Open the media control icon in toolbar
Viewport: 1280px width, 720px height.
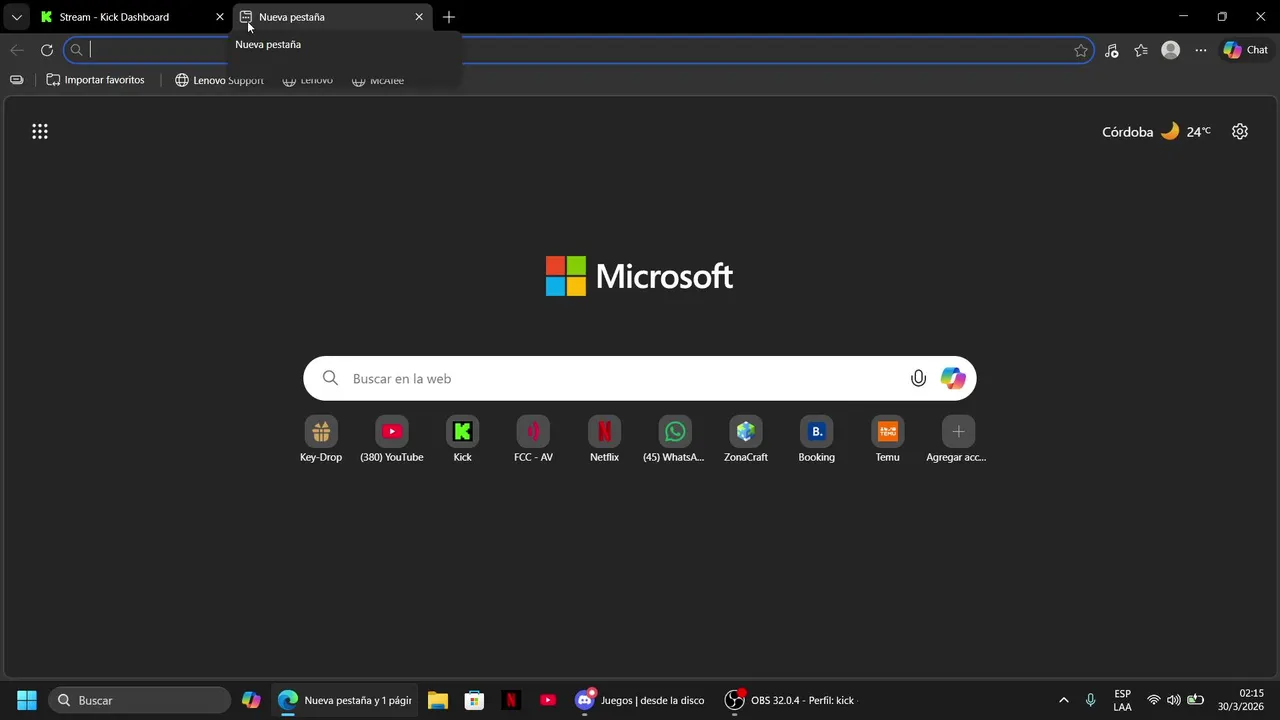(x=1111, y=50)
